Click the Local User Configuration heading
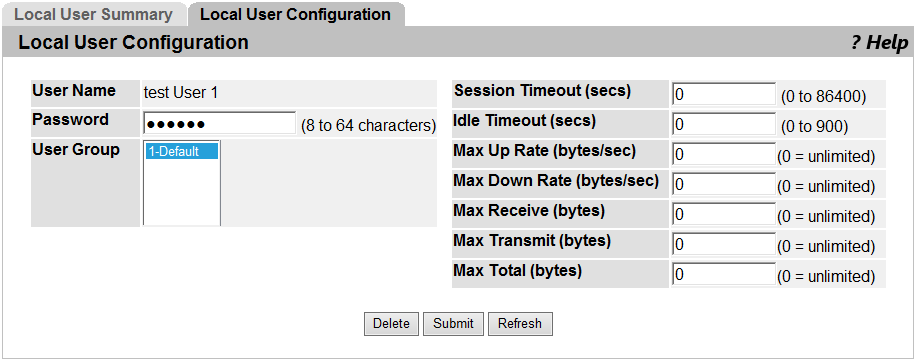The width and height of the screenshot is (915, 360). click(134, 43)
